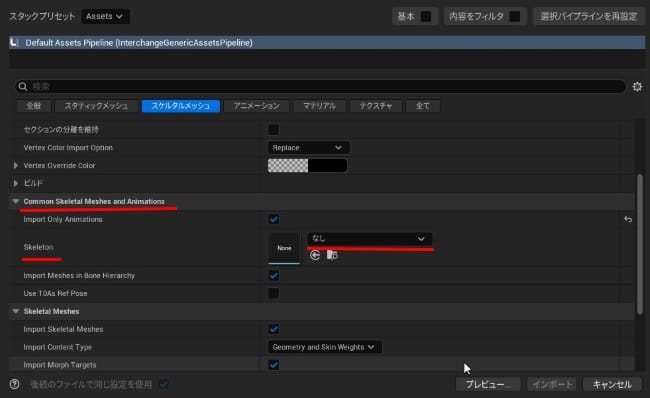The image size is (650, 398).
Task: Click the プレビュー button
Action: (488, 384)
